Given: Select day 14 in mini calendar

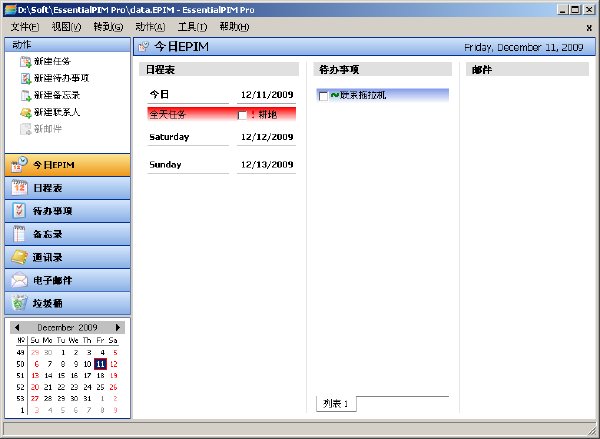Looking at the screenshot, I should [48, 375].
